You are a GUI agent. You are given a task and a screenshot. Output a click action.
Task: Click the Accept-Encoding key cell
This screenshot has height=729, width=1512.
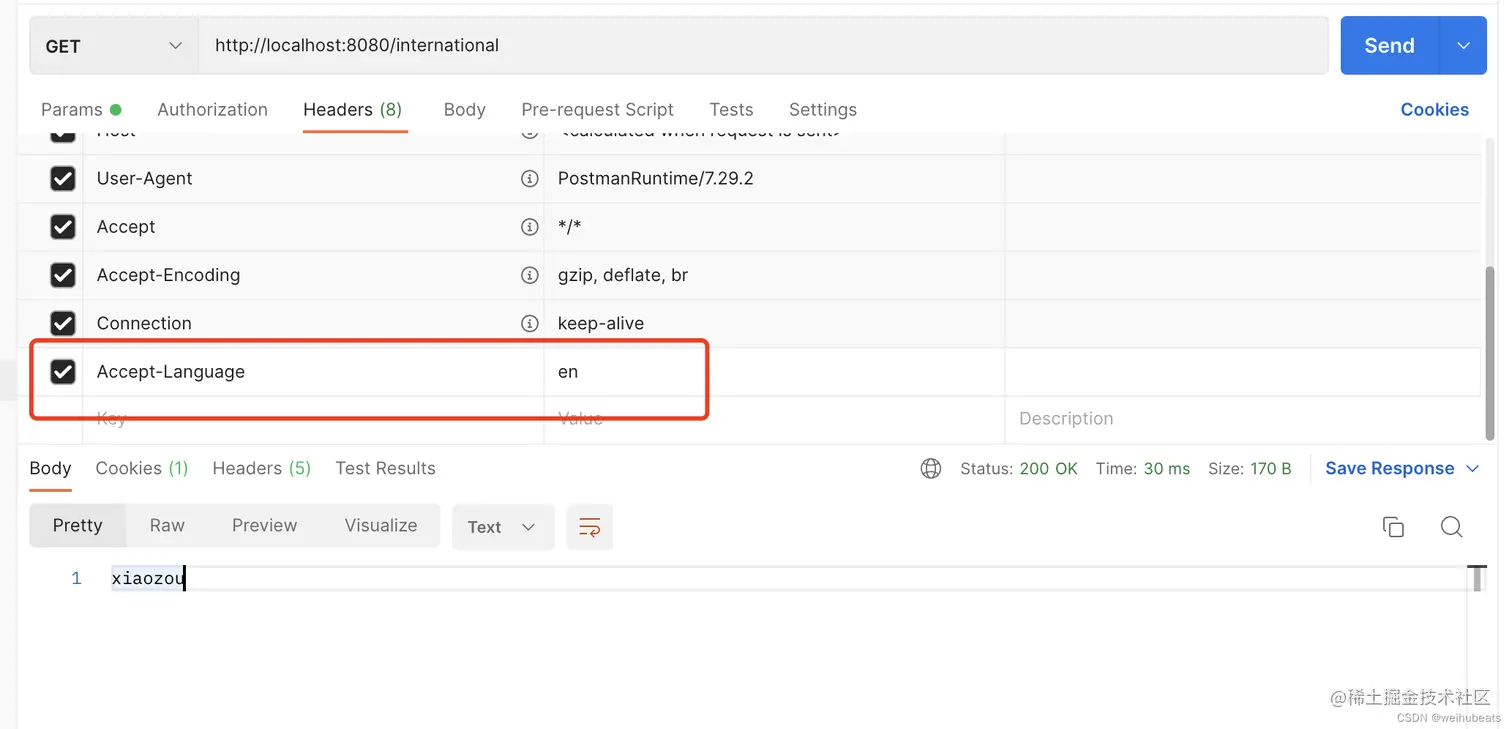313,275
